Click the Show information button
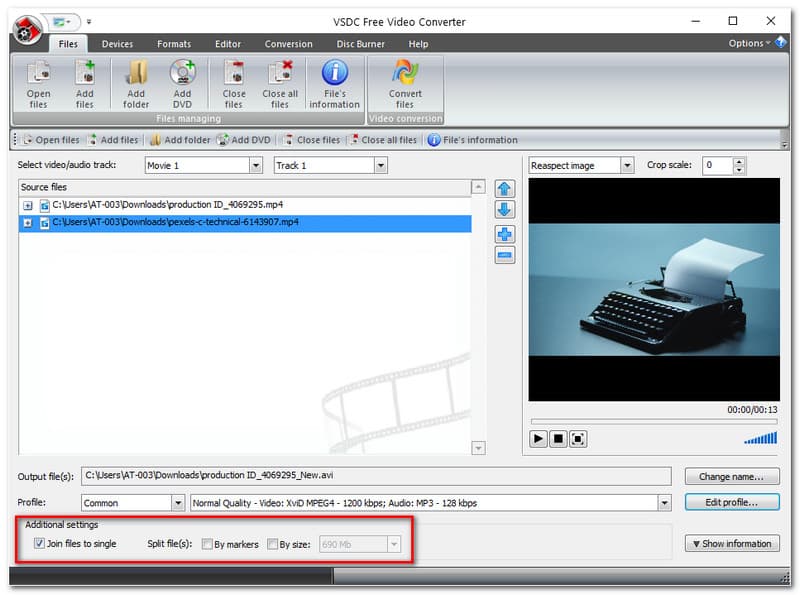The image size is (800, 595). 732,543
